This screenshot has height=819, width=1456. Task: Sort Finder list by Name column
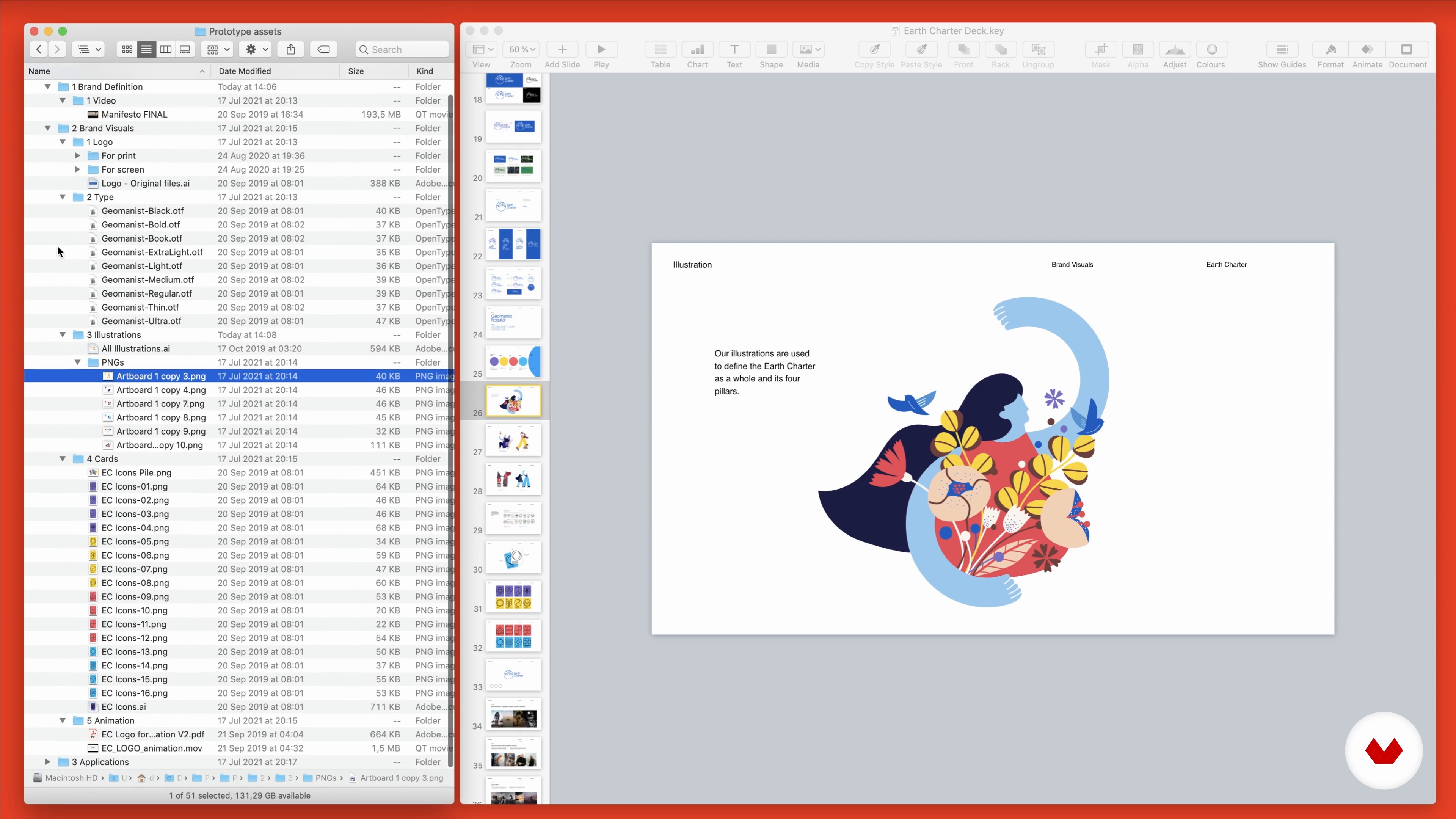click(118, 71)
